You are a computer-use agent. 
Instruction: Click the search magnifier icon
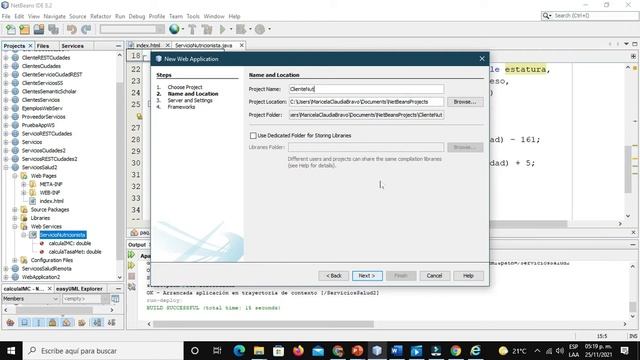[x=546, y=16]
